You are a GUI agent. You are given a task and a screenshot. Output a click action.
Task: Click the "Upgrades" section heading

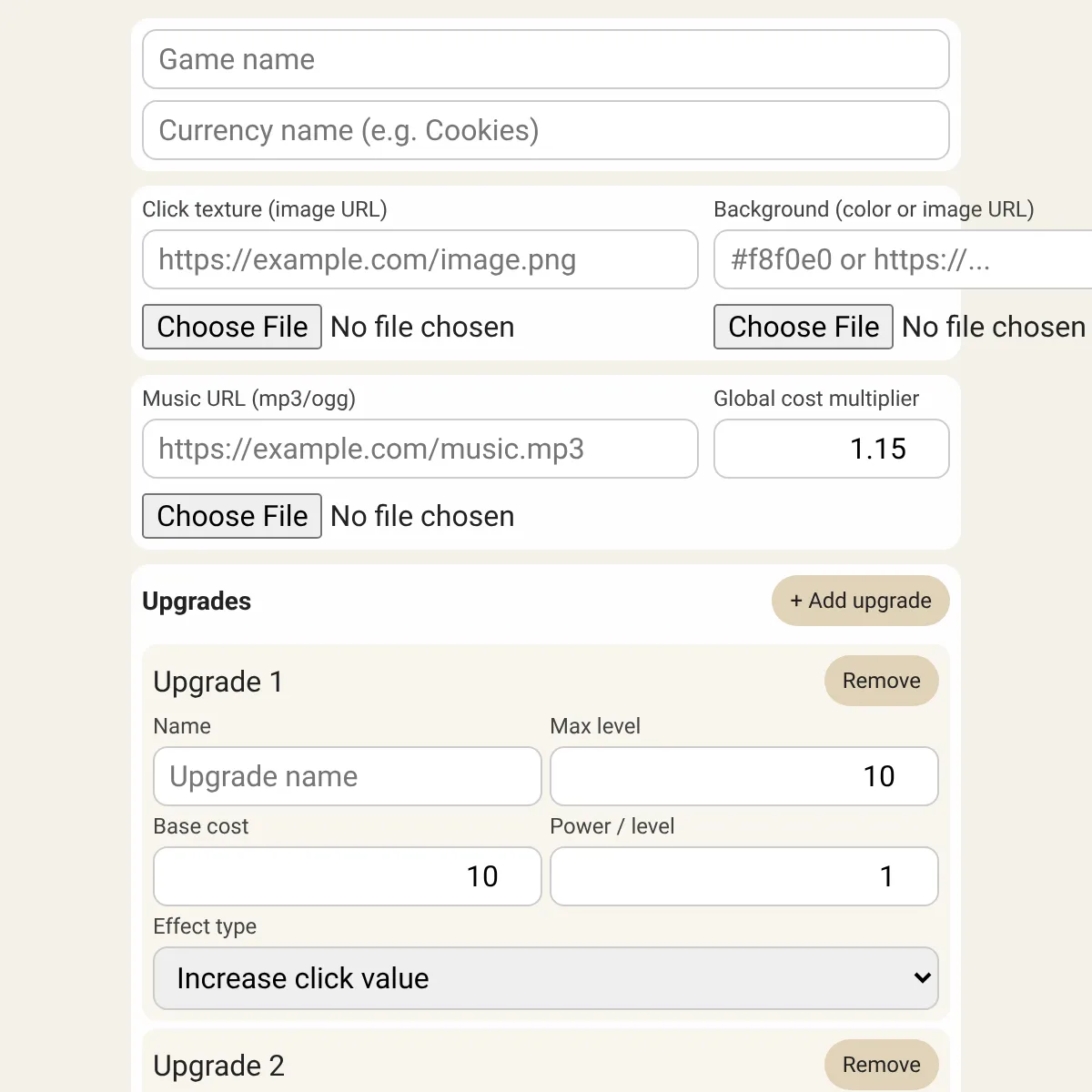pos(197,602)
